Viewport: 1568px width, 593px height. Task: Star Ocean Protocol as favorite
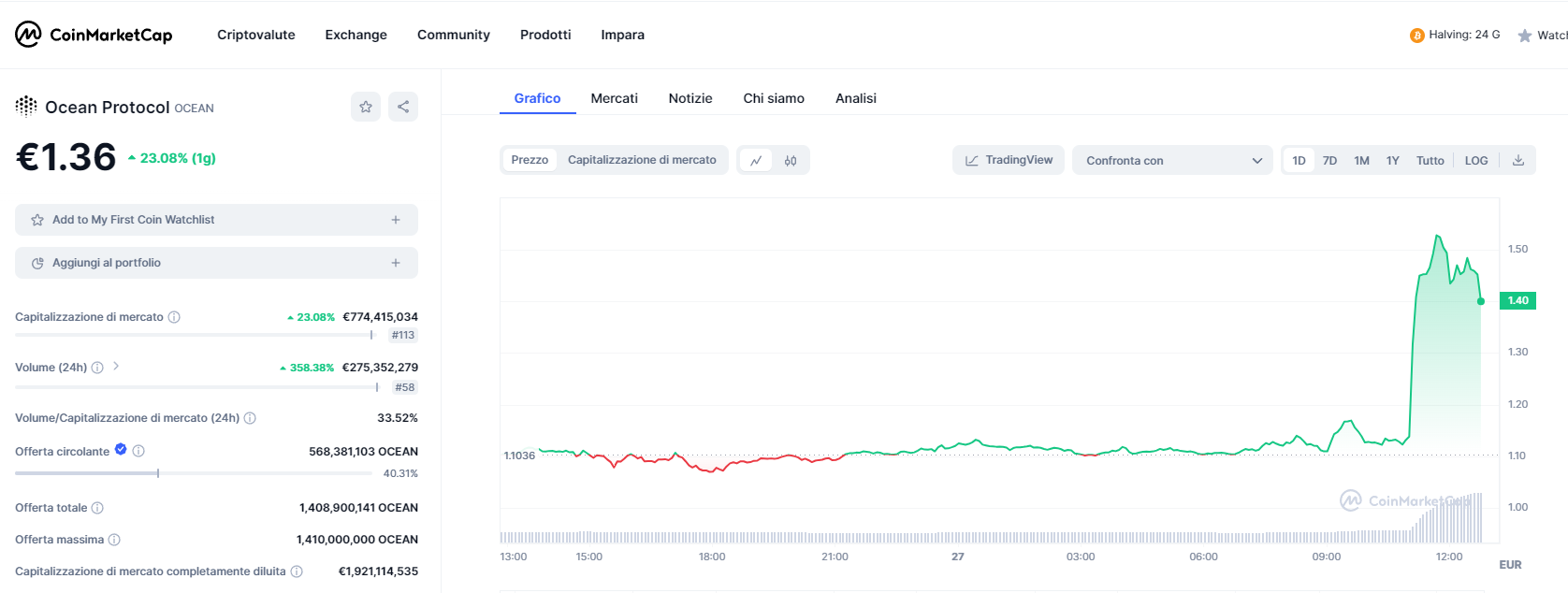point(366,107)
